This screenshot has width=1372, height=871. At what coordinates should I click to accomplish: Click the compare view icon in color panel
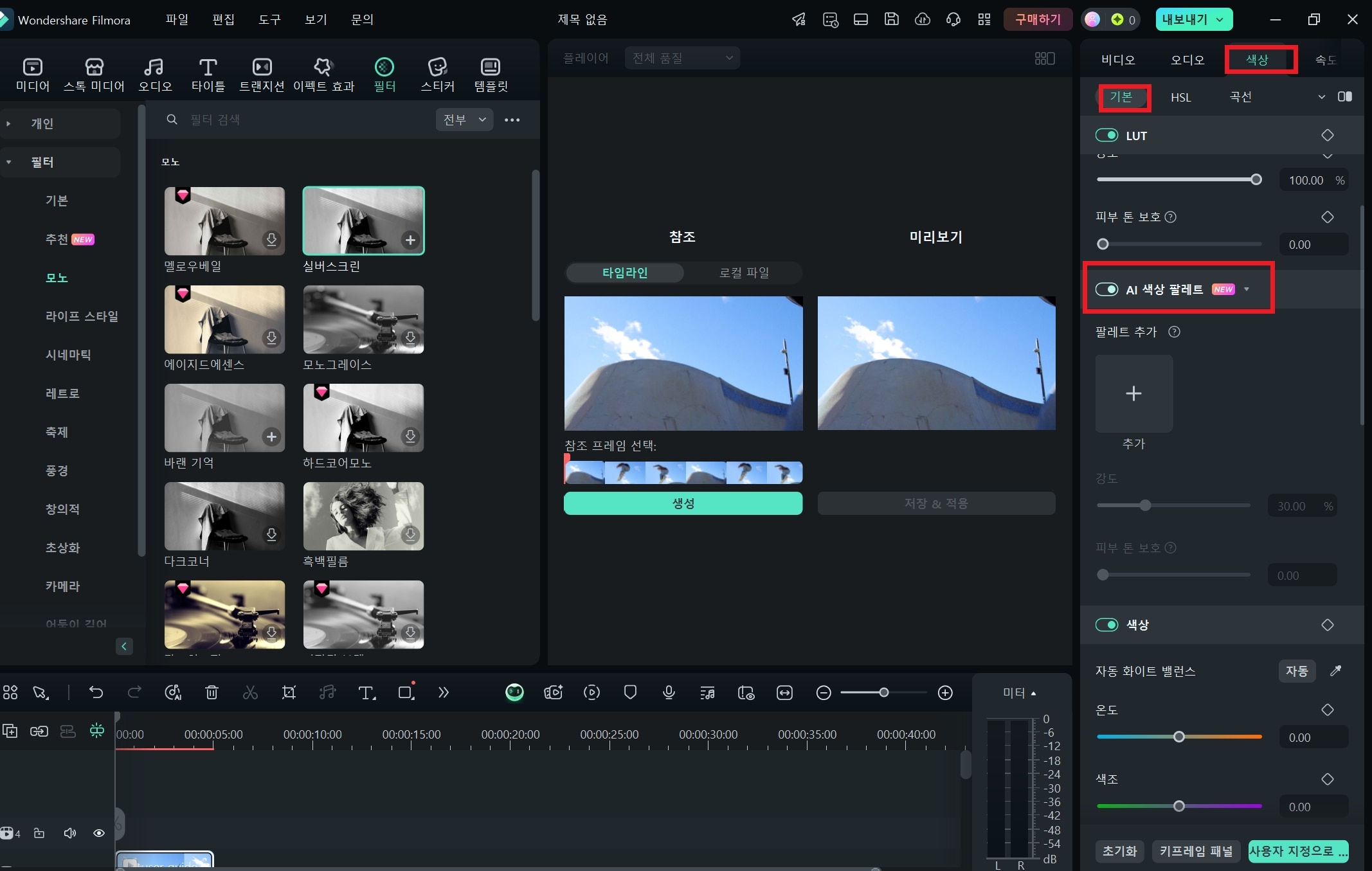click(1345, 96)
